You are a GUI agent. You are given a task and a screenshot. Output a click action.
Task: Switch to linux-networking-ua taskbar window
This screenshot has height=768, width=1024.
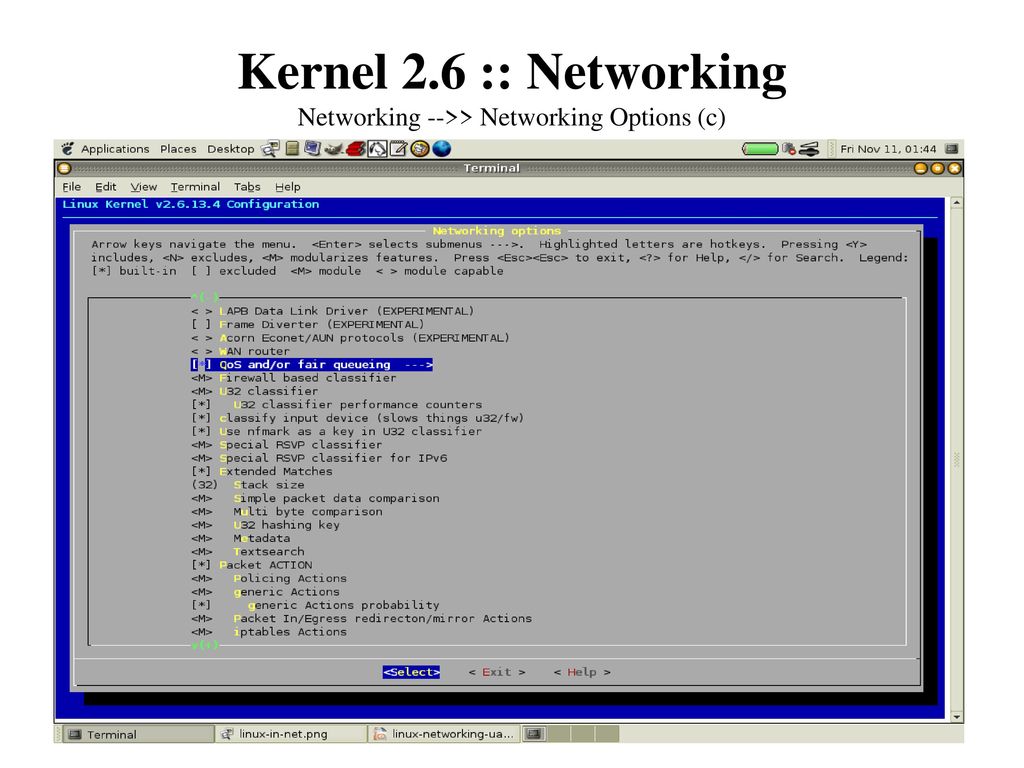[444, 734]
